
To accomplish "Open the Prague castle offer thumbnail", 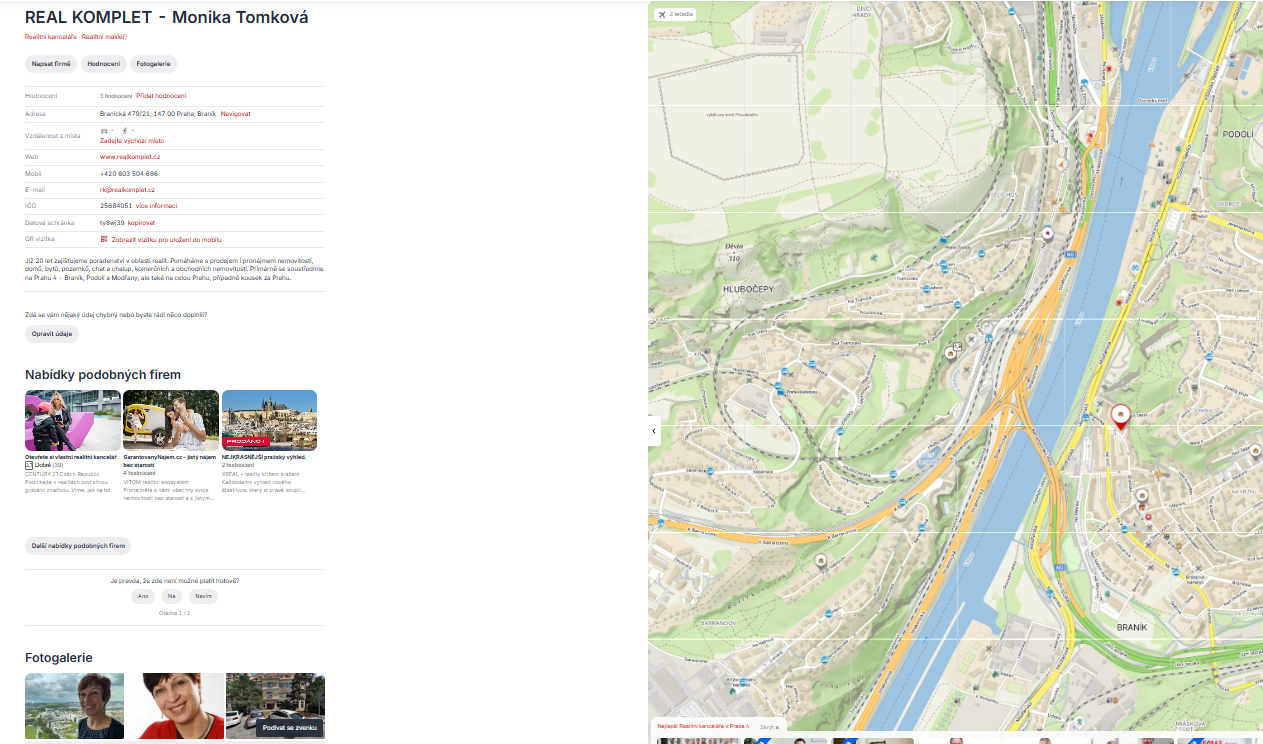I will click(x=269, y=420).
